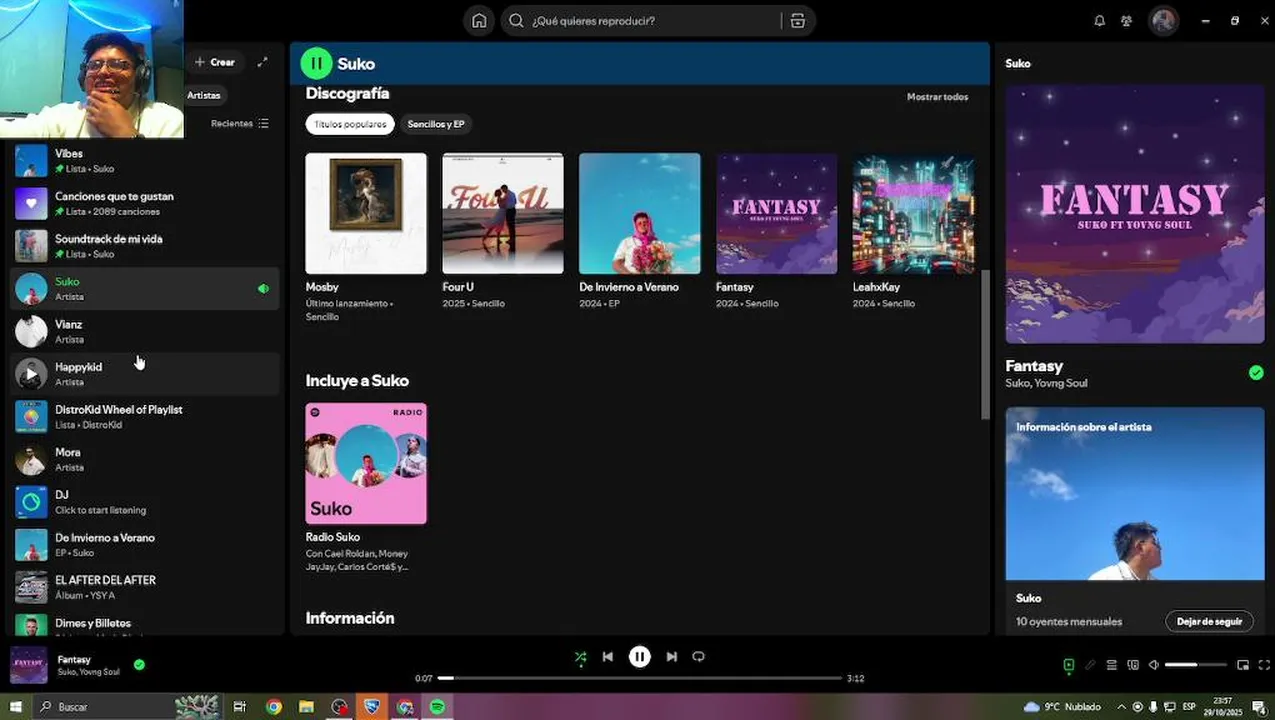1275x720 pixels.
Task: Open the Spotify icon in the taskbar
Action: pos(437,707)
